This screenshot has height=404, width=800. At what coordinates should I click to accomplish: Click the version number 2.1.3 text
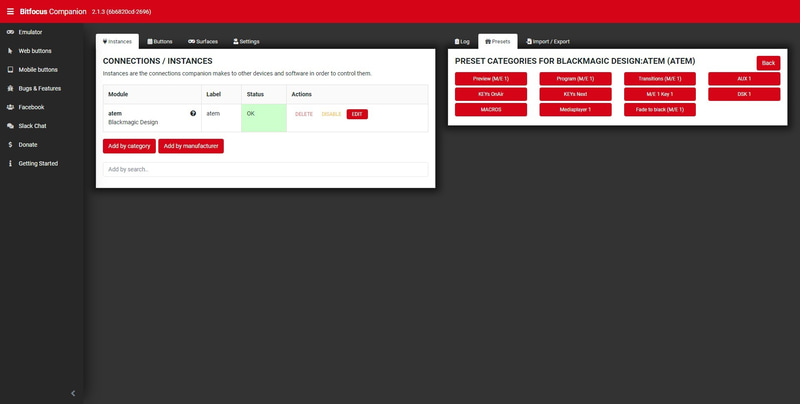pyautogui.click(x=121, y=12)
